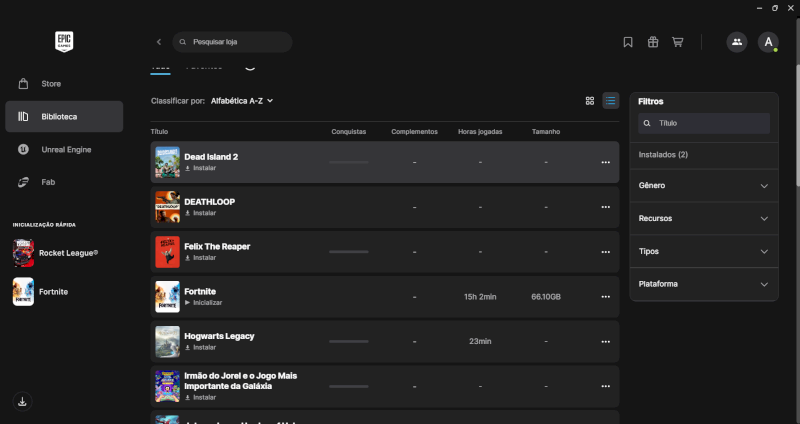Click Instalar under DEATHLOOP
The height and width of the screenshot is (424, 800).
pyautogui.click(x=203, y=213)
